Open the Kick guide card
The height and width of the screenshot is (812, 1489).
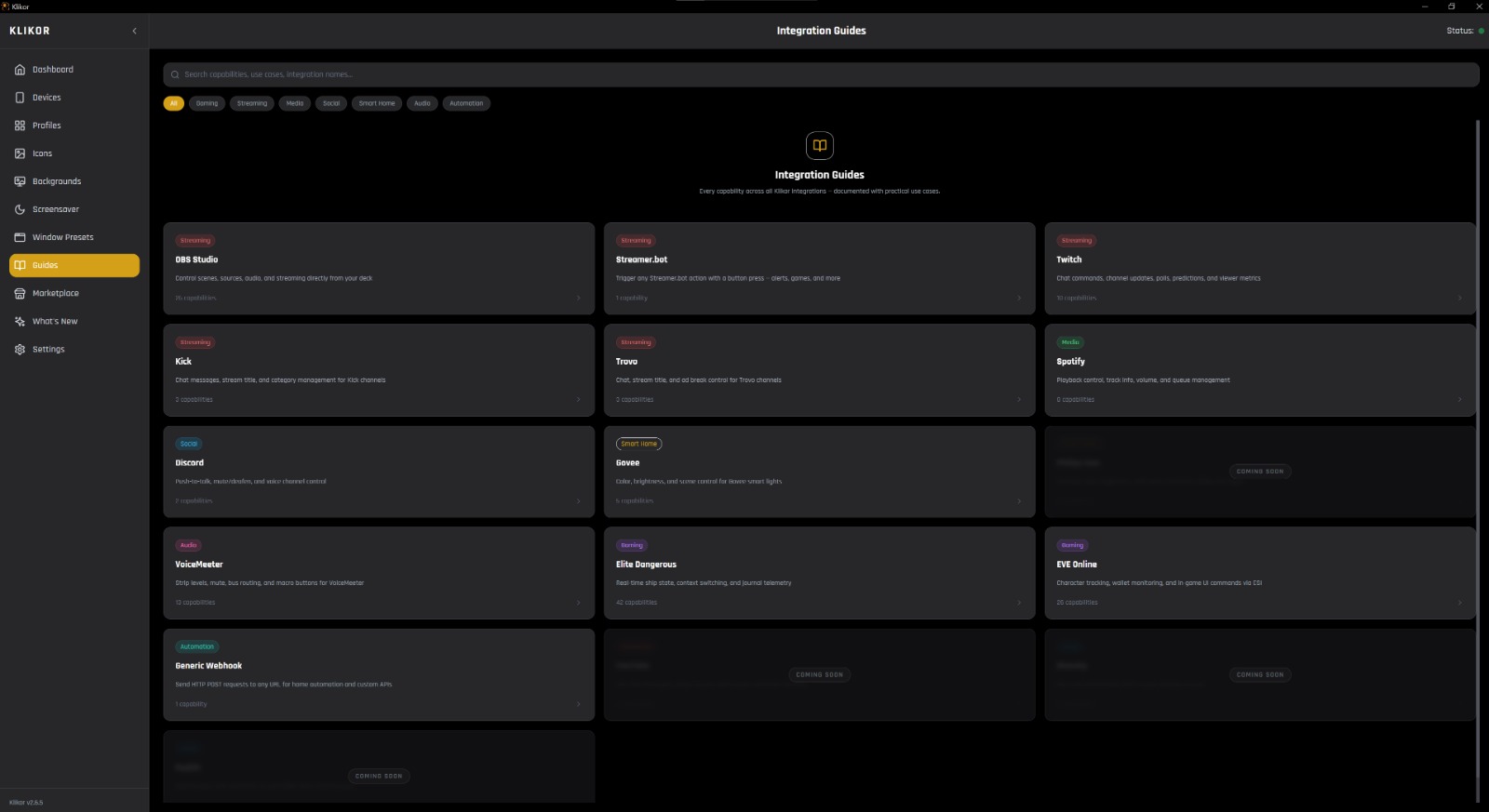[x=379, y=369]
